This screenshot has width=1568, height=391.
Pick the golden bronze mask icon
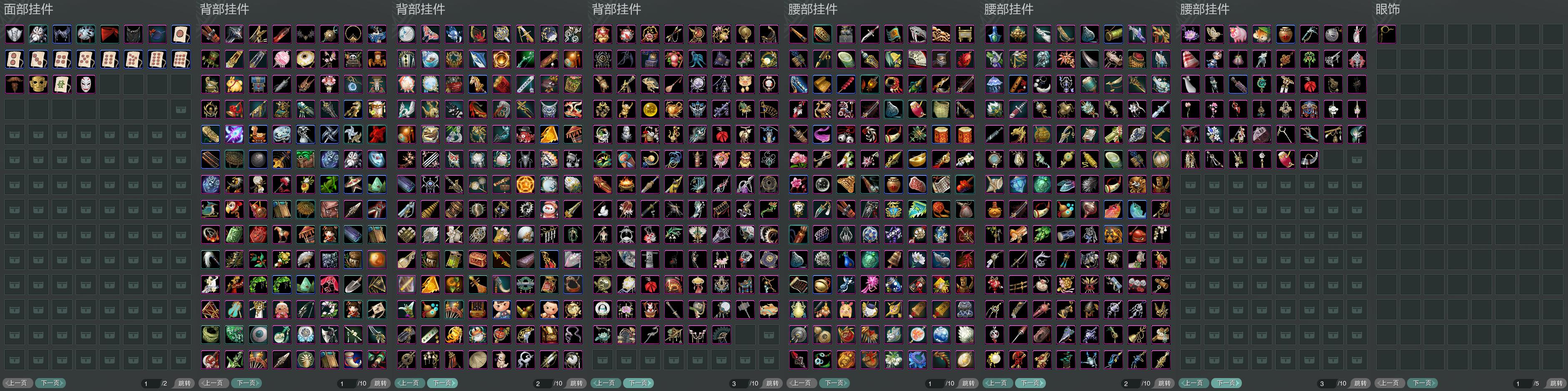tap(38, 84)
